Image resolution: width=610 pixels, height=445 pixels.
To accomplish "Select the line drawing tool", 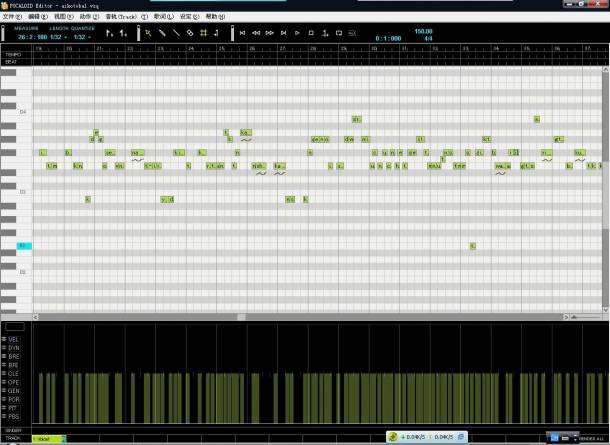I will 176,33.
